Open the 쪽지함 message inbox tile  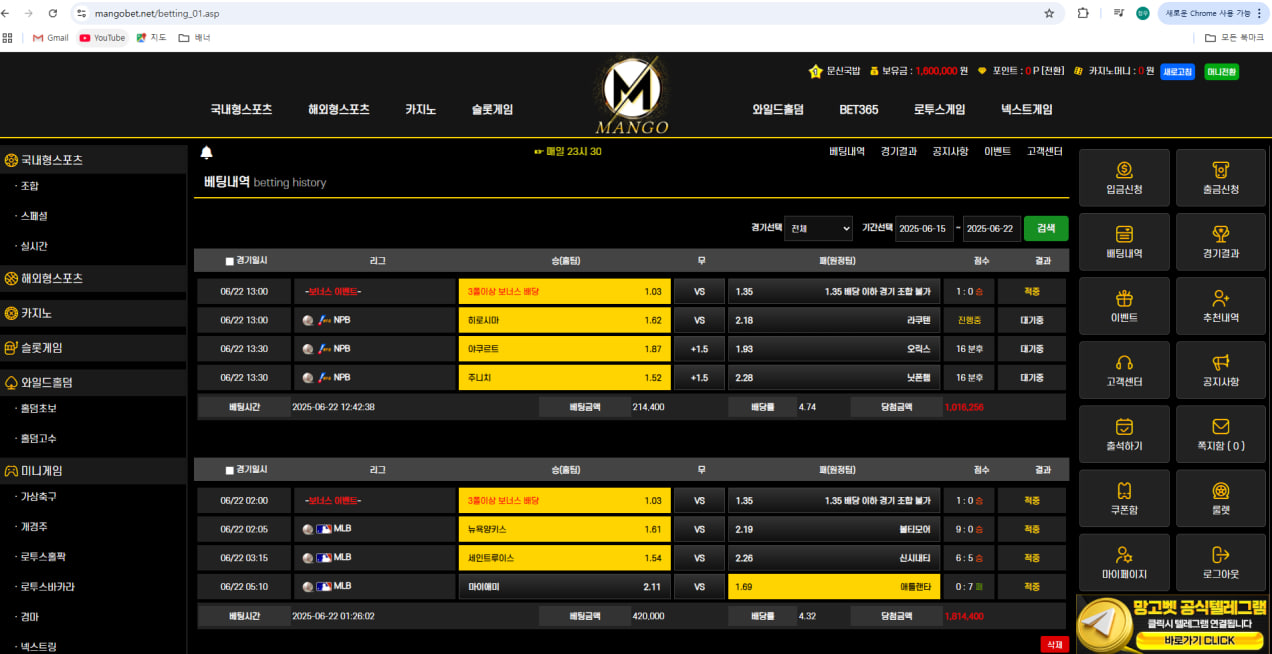pos(1220,435)
